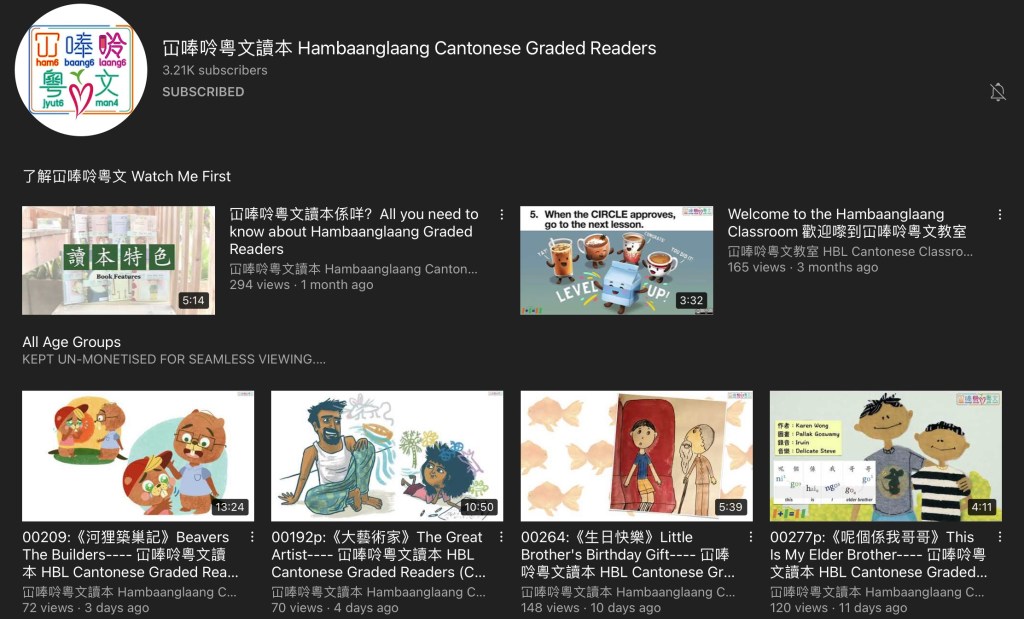Open options menu for 'Welcome to the Hambaanglaang Classroom' video

pos(999,215)
